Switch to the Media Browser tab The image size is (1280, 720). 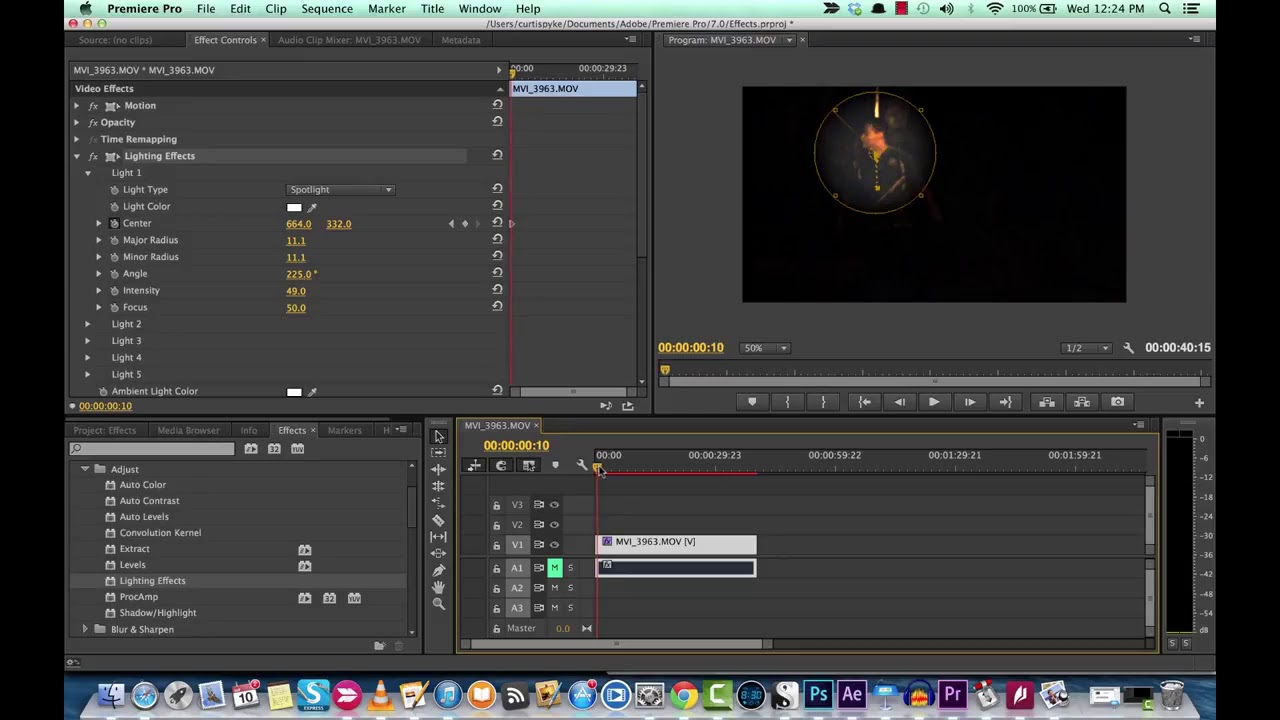pyautogui.click(x=188, y=431)
